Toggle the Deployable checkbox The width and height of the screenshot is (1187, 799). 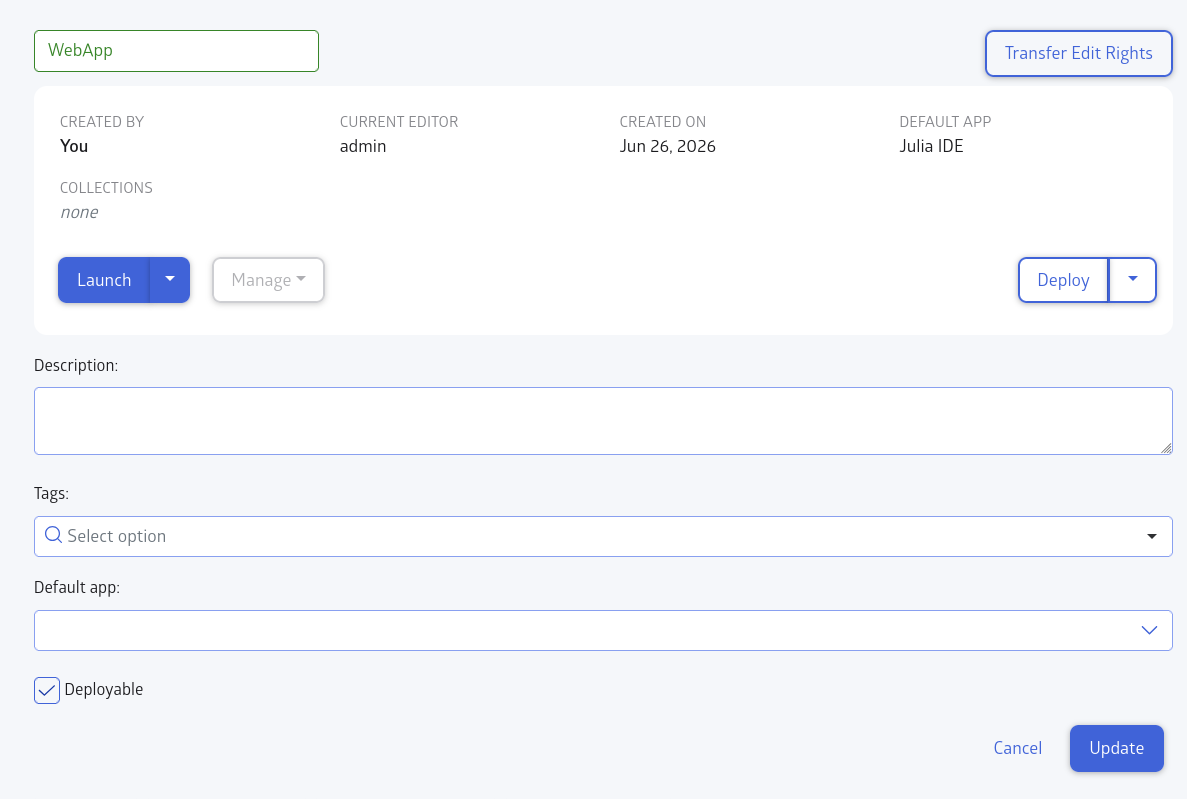pos(47,690)
